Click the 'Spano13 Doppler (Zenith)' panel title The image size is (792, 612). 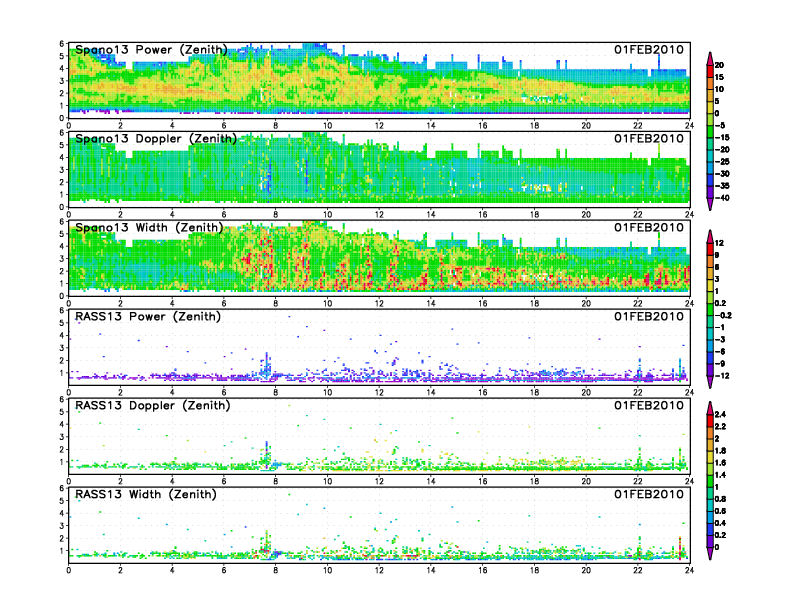pos(156,138)
